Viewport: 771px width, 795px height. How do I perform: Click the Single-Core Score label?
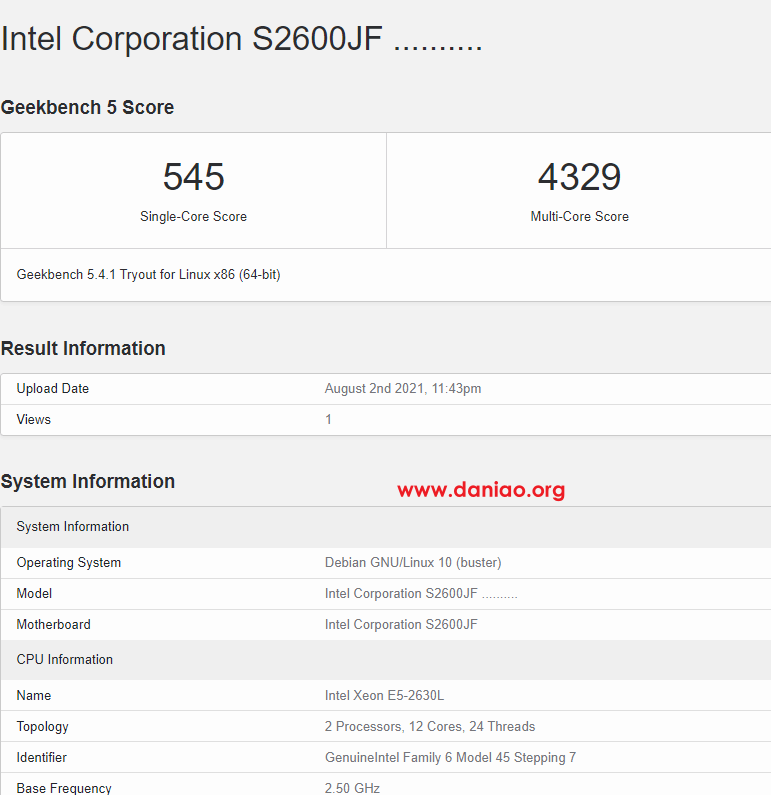point(194,216)
